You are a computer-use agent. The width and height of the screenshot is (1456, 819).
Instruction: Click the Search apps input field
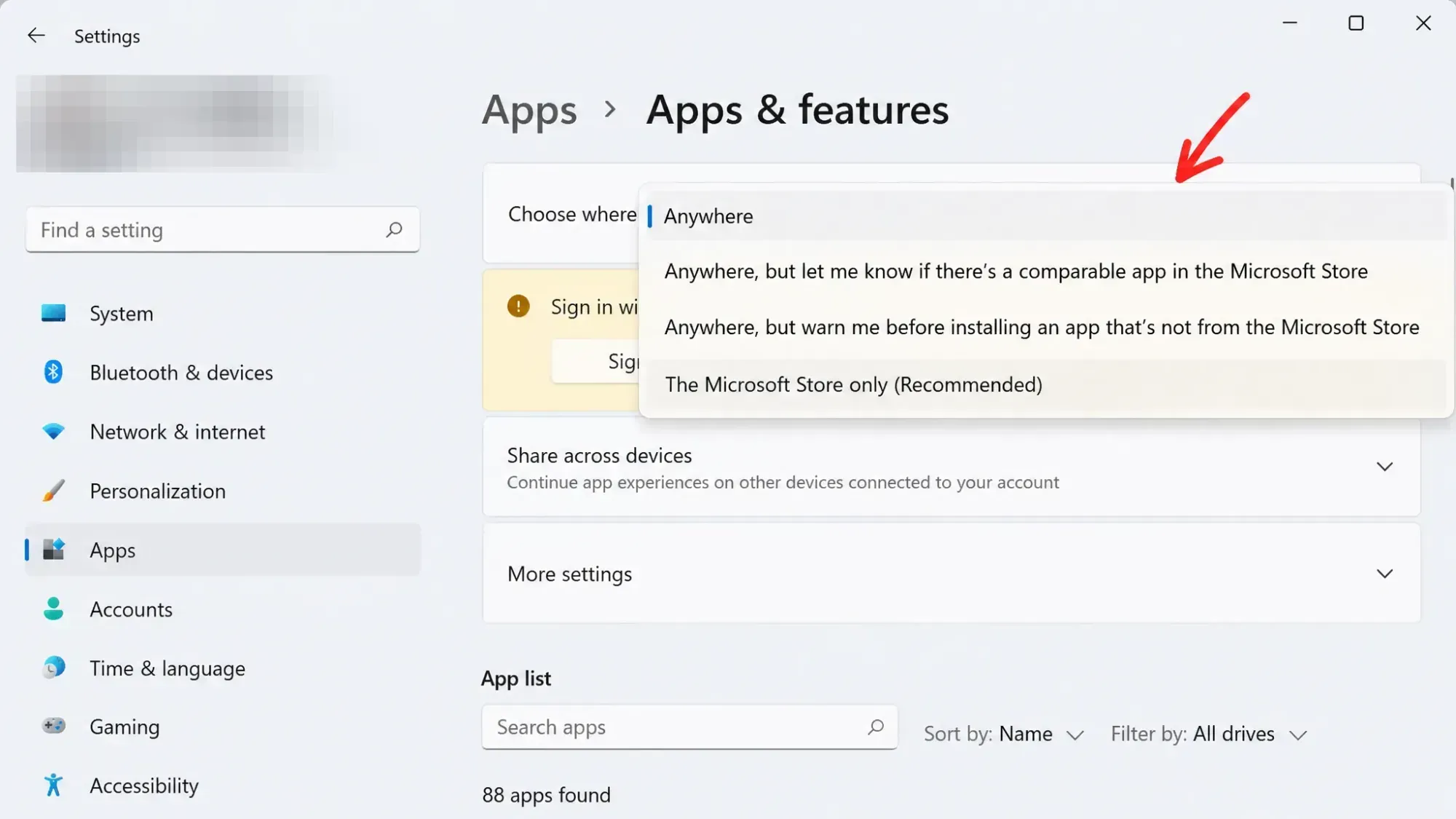[689, 727]
